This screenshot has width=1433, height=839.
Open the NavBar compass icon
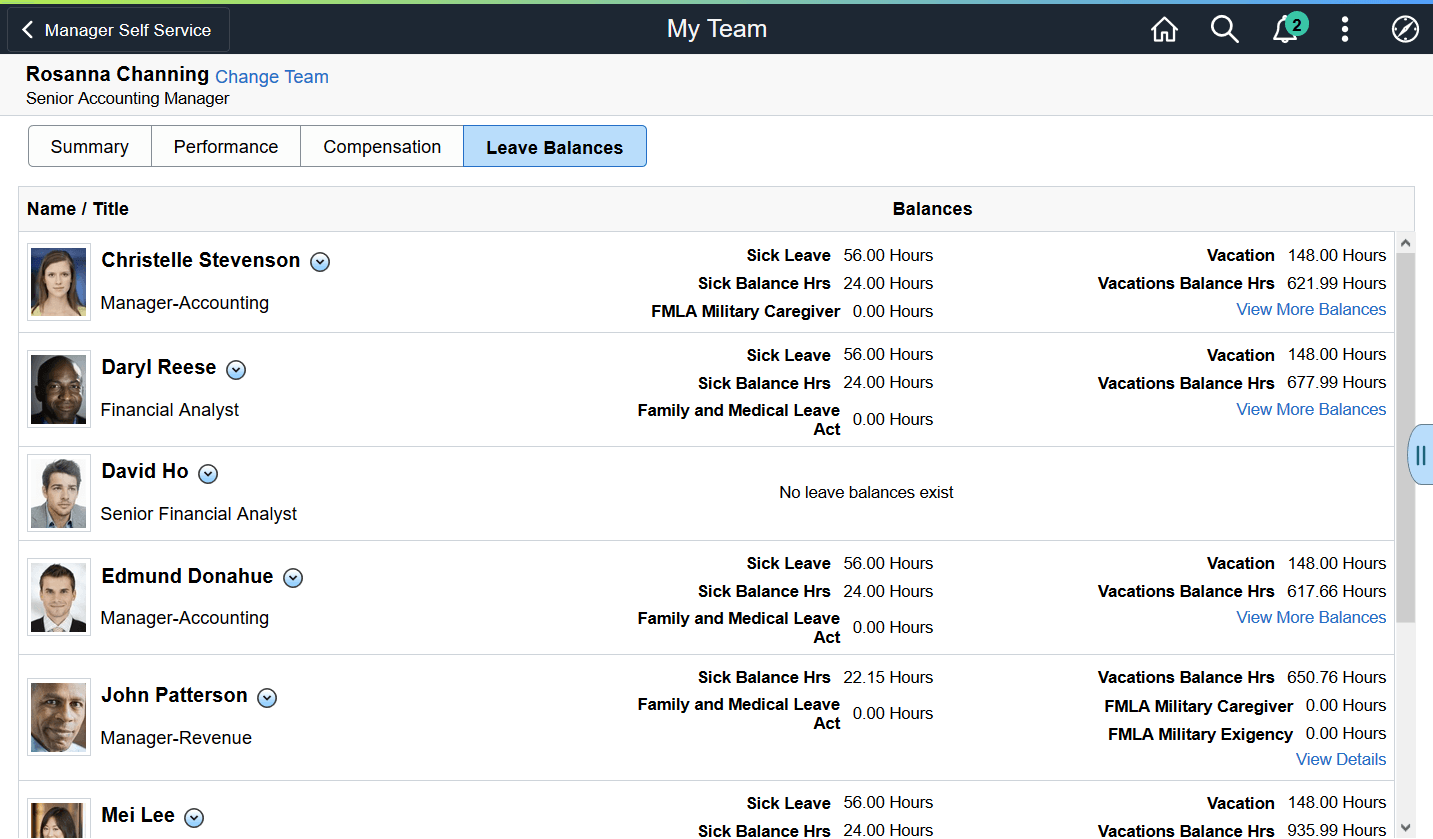pyautogui.click(x=1405, y=30)
